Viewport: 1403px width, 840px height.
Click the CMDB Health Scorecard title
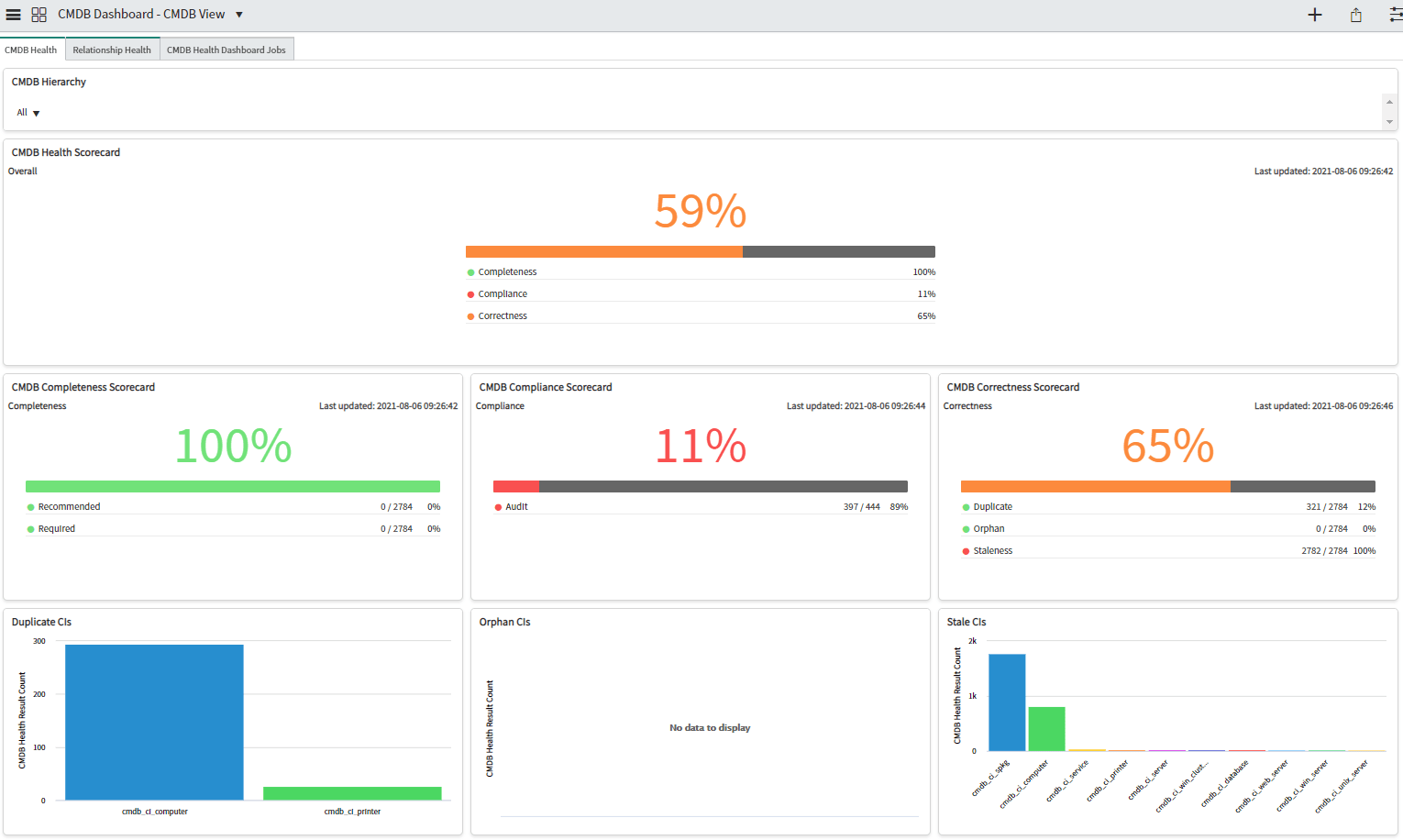(x=66, y=153)
